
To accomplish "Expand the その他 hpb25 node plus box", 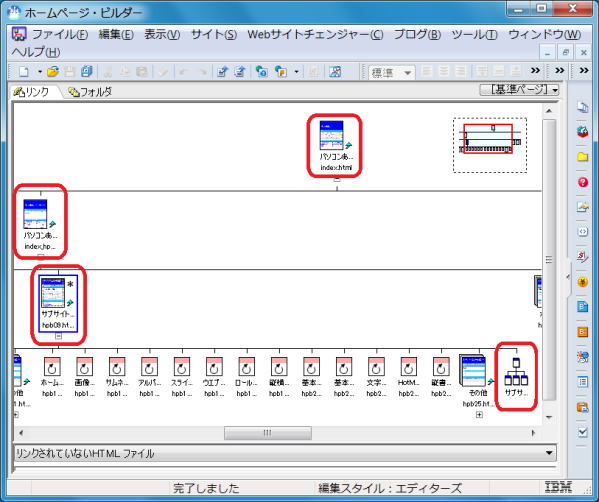I will [479, 415].
